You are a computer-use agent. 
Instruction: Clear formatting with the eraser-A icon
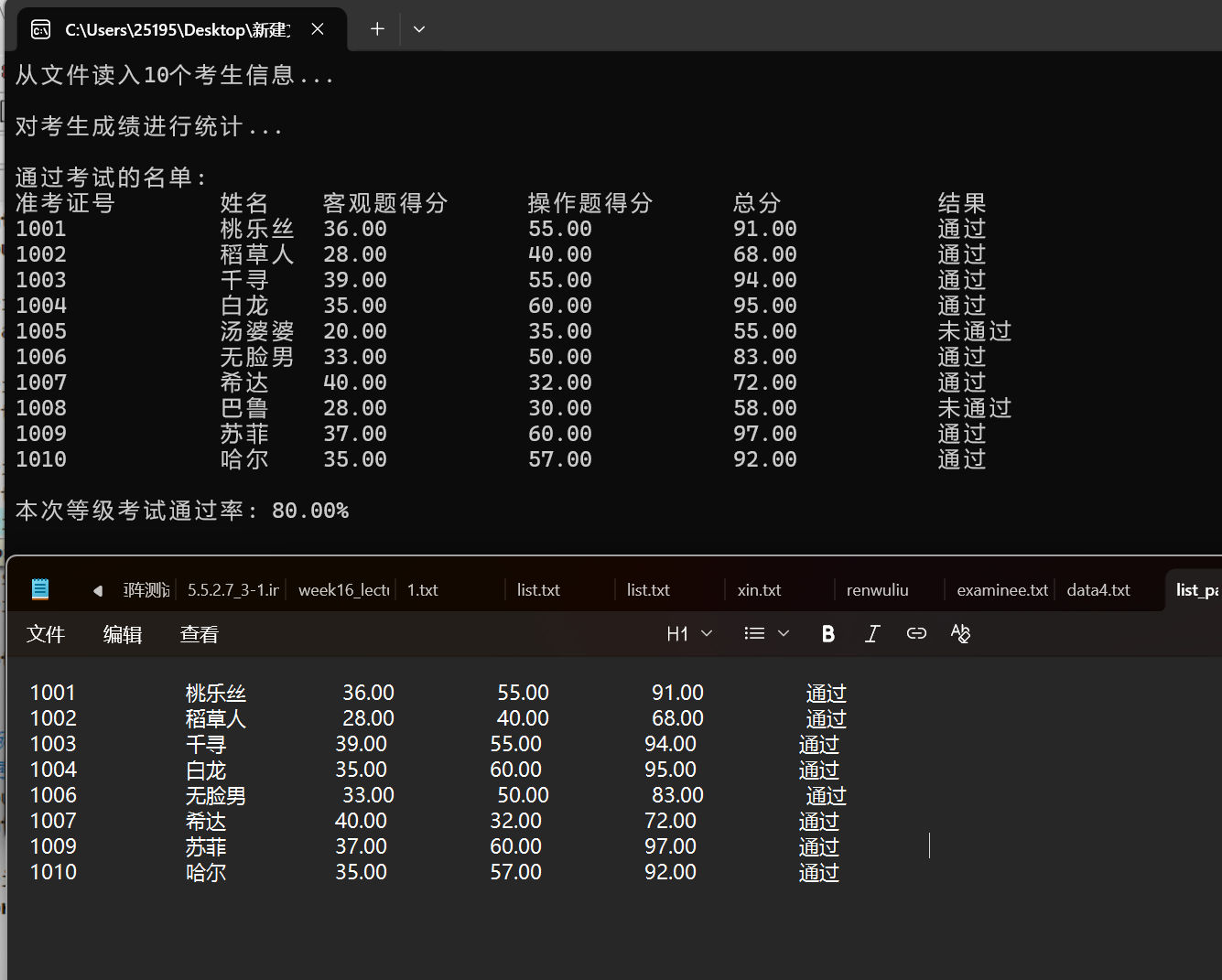click(x=960, y=633)
